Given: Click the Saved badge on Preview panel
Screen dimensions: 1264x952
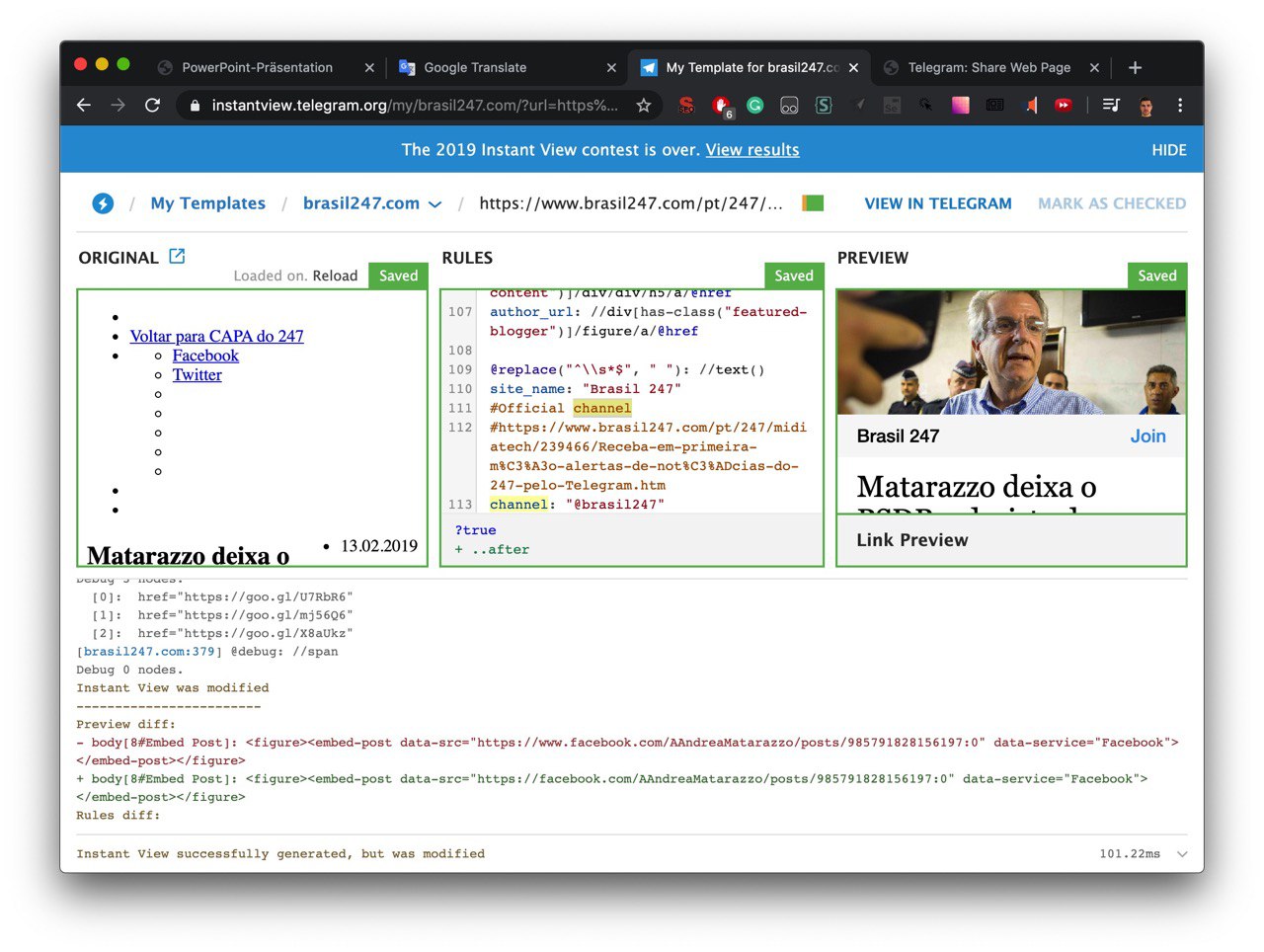Looking at the screenshot, I should pyautogui.click(x=1157, y=276).
